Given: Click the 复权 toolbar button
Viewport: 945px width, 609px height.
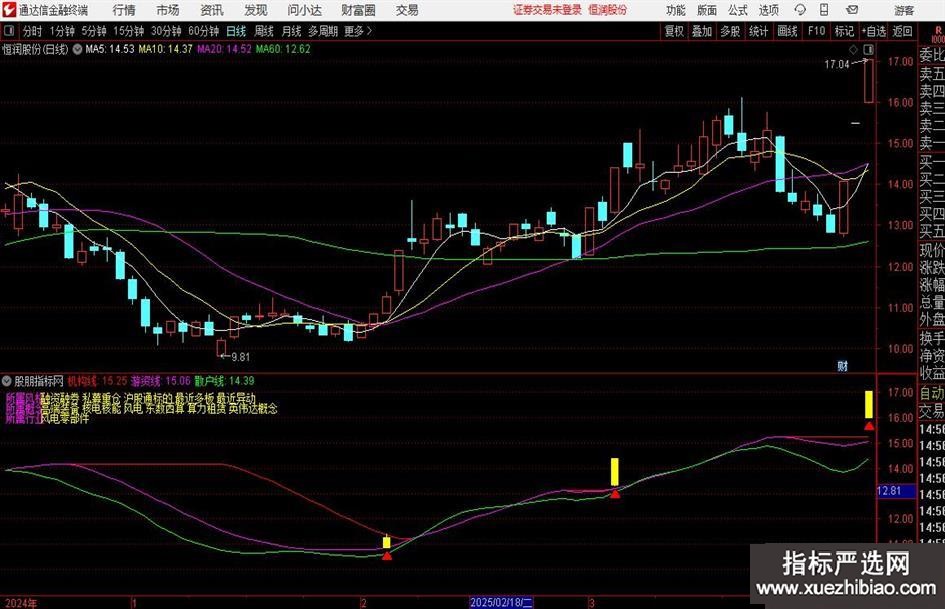Looking at the screenshot, I should (674, 31).
